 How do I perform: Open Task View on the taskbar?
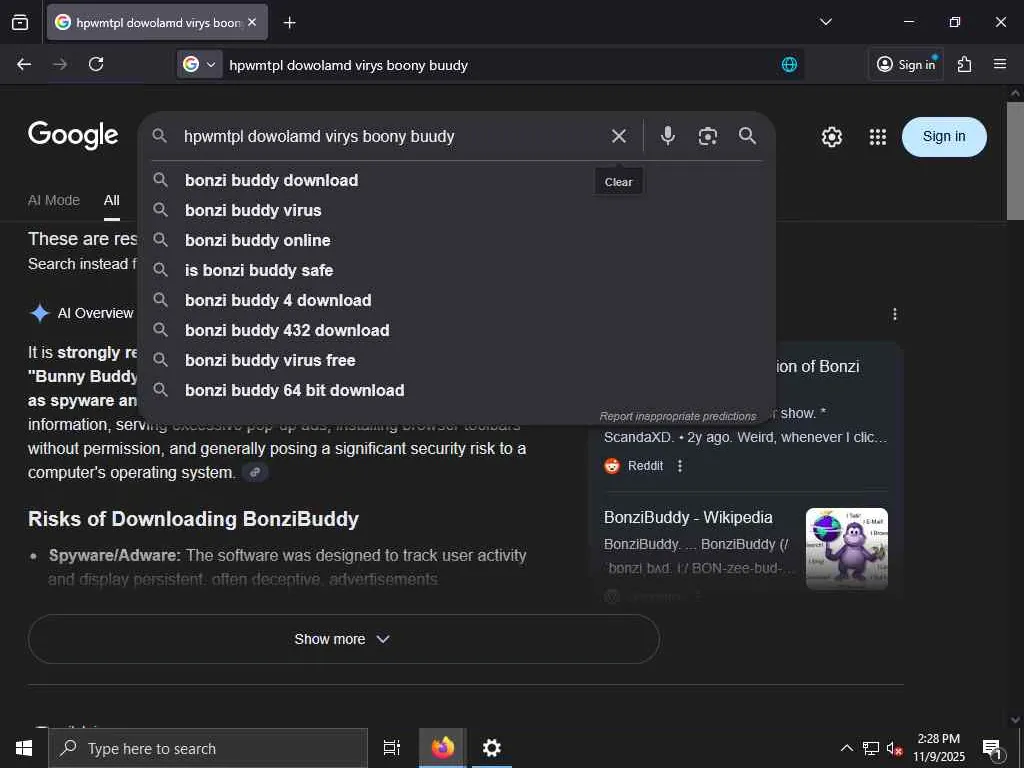[x=391, y=748]
